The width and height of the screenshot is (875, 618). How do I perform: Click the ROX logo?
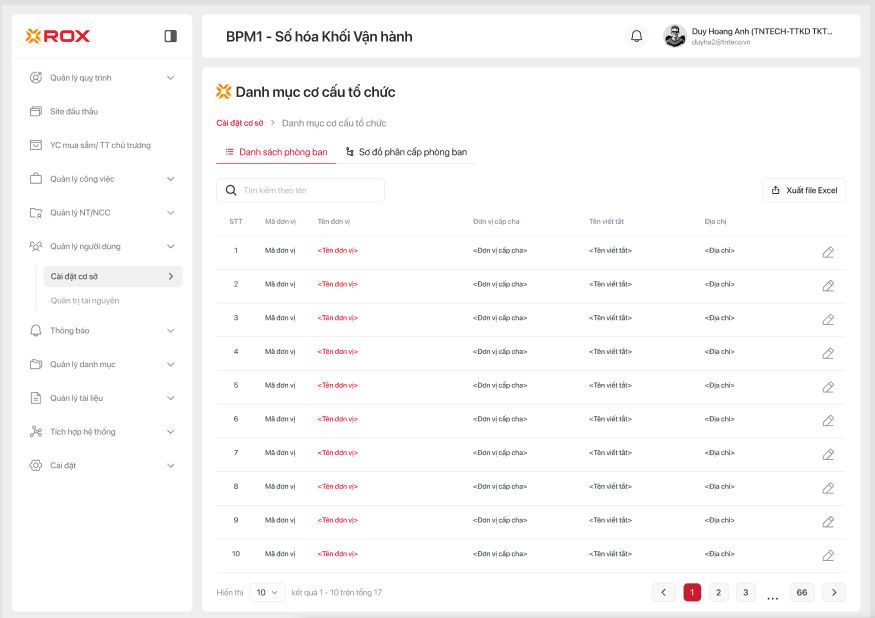click(x=58, y=36)
